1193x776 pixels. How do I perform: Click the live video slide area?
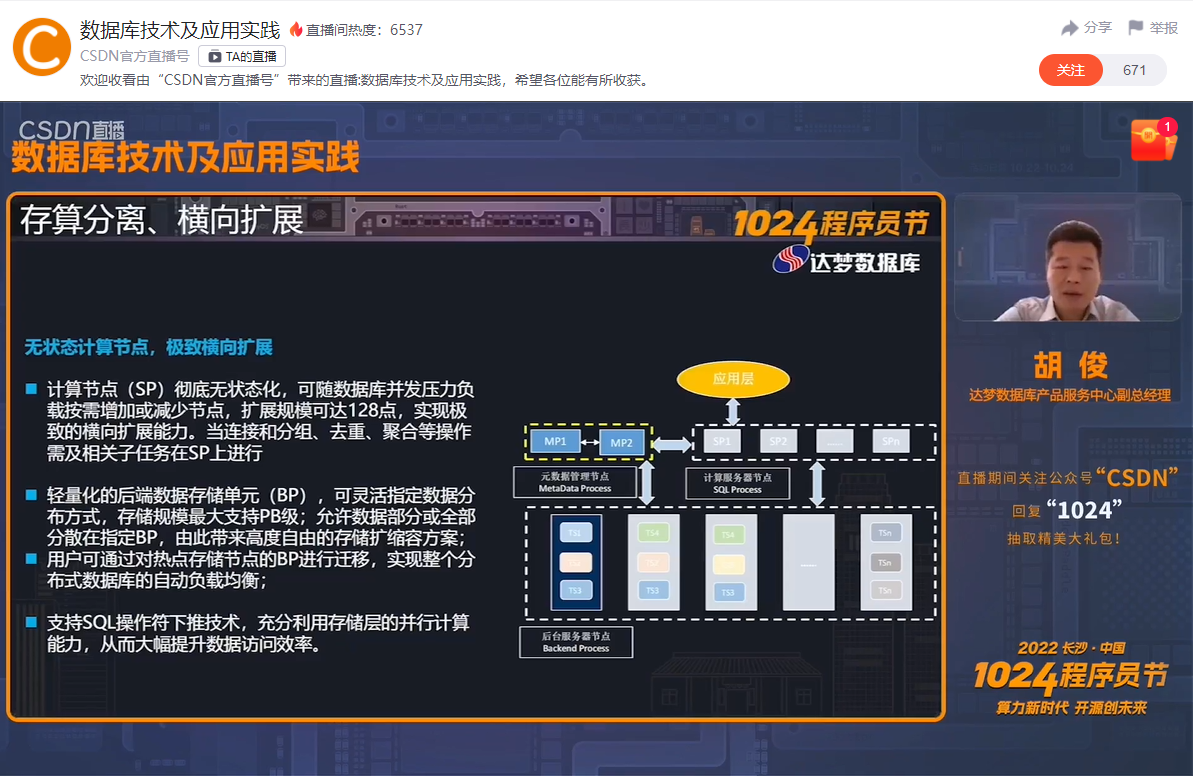476,456
